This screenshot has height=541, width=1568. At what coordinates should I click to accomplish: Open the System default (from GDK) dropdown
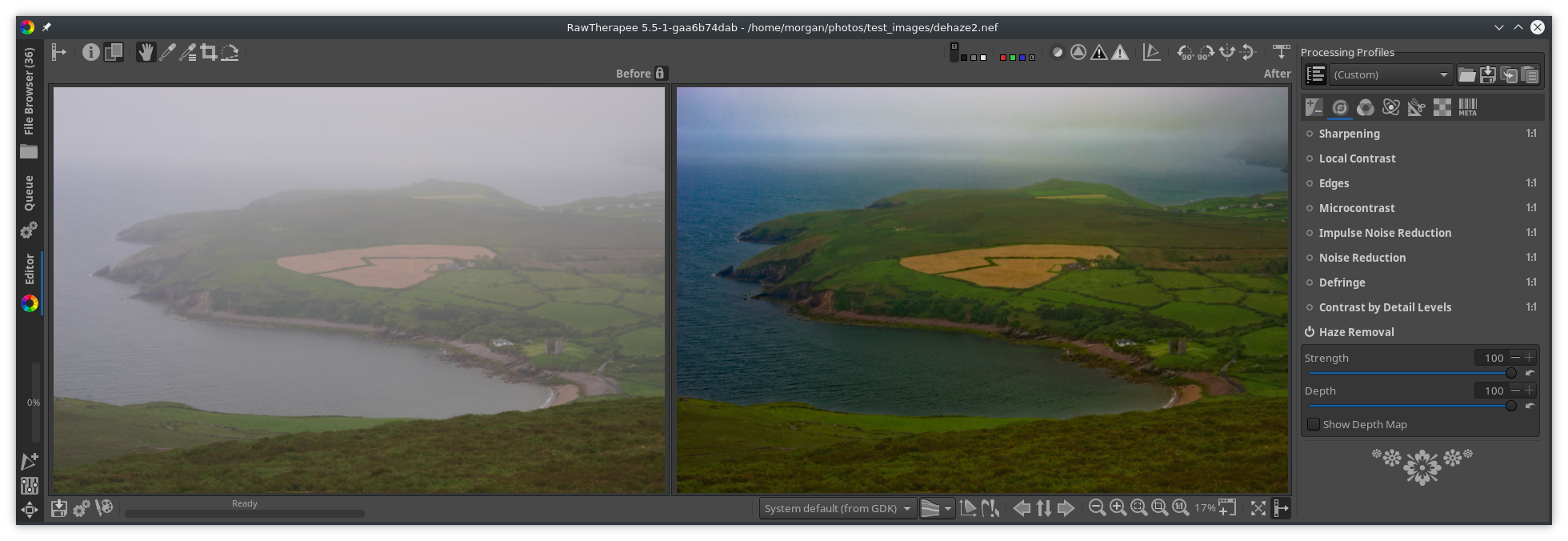coord(837,508)
